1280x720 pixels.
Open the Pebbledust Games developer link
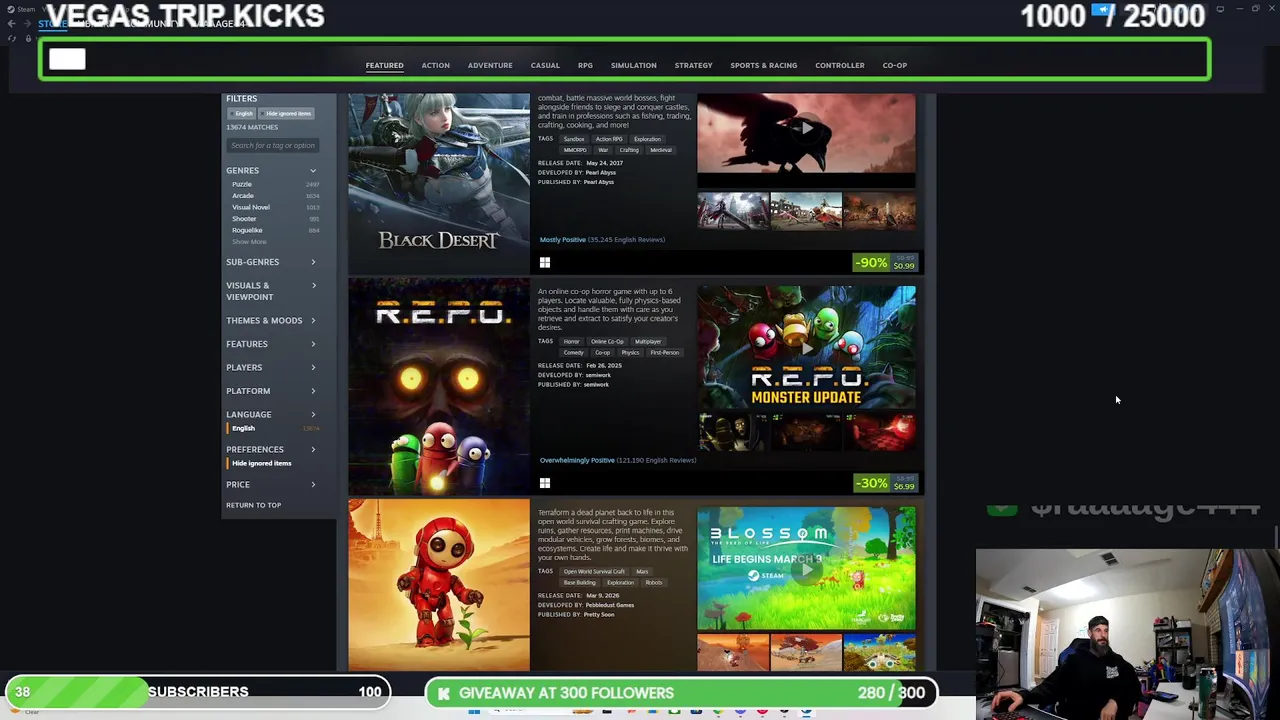[x=610, y=605]
